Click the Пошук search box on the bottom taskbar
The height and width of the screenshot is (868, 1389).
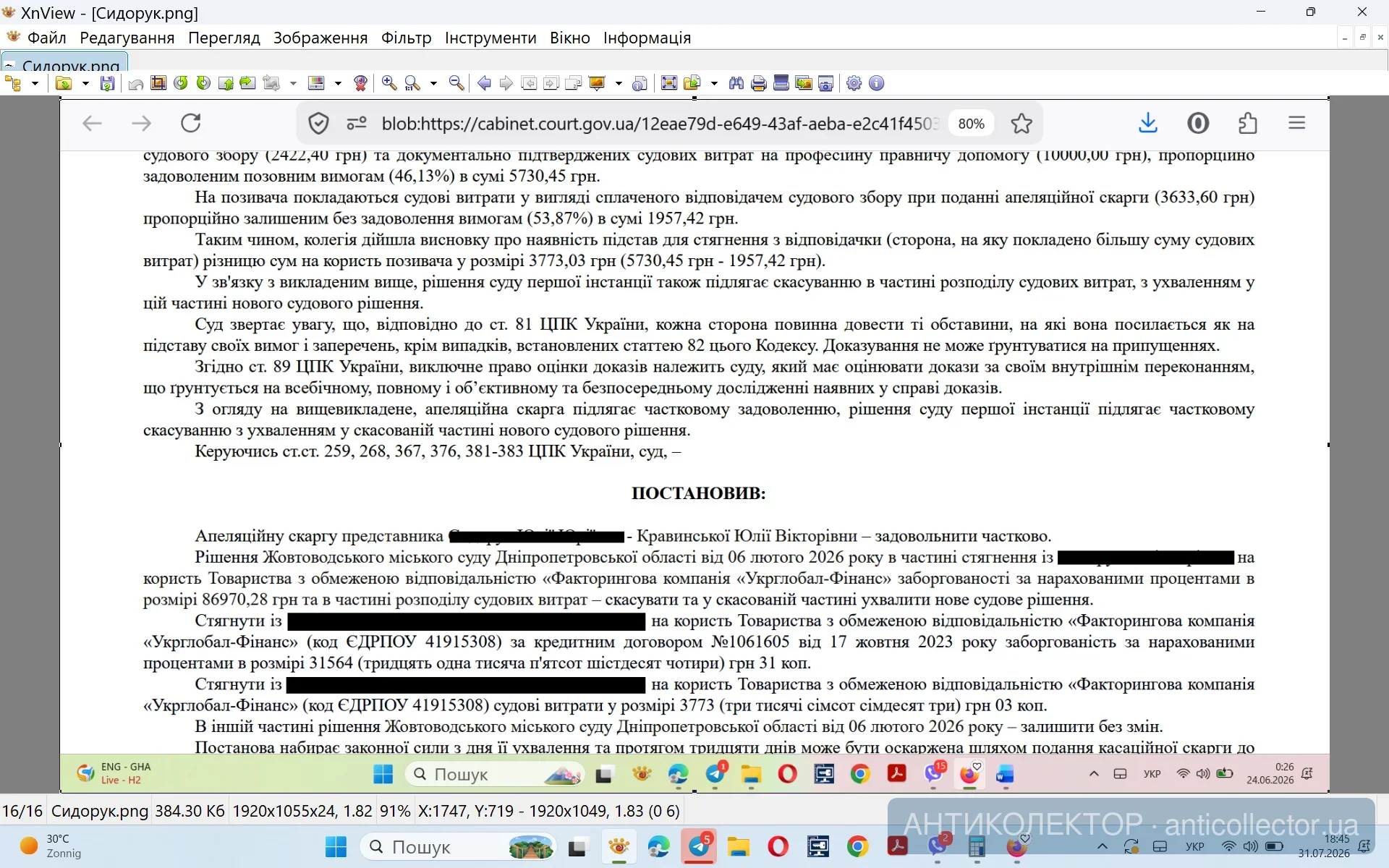tap(459, 846)
